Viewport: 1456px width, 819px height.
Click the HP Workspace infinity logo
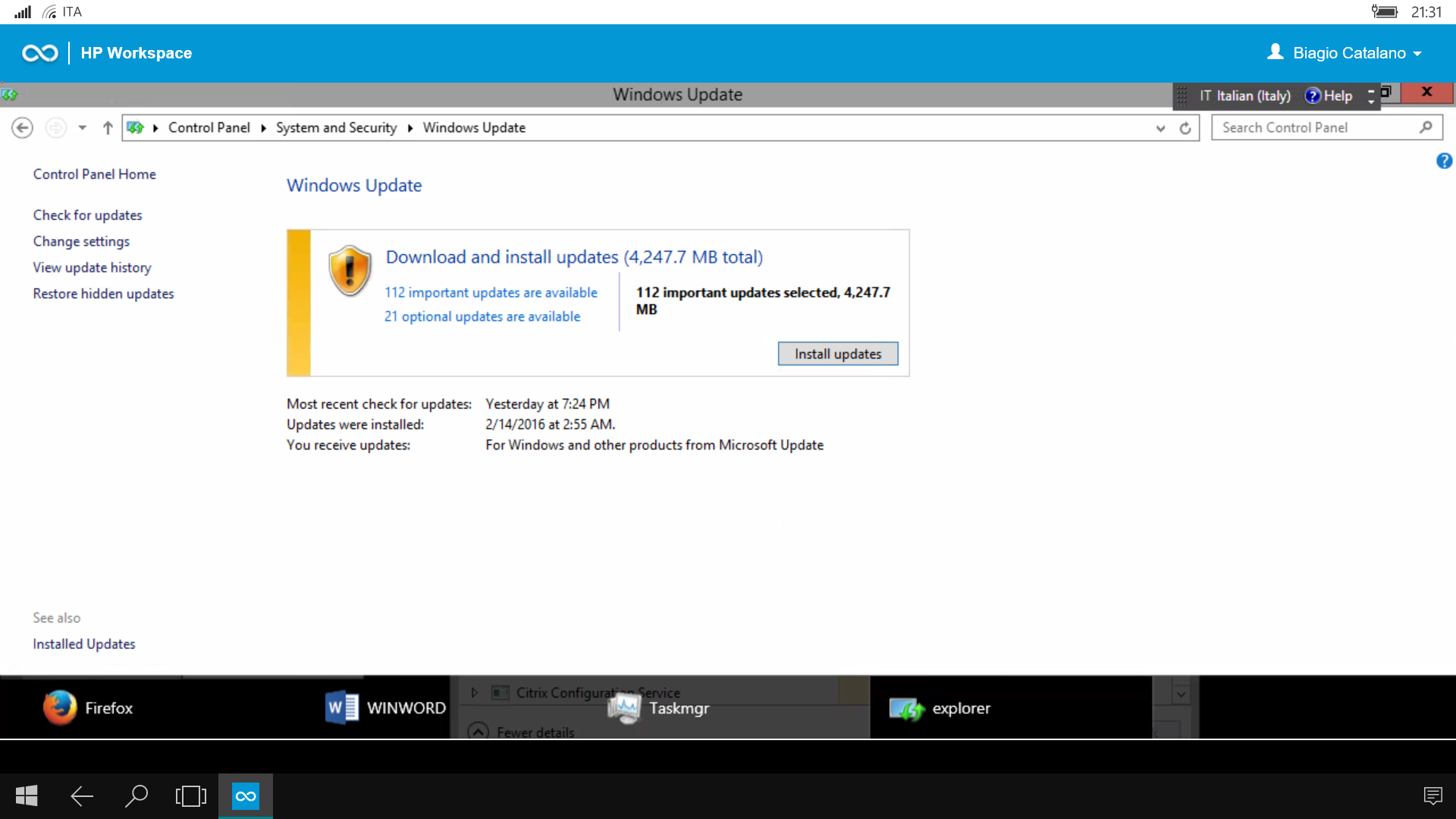40,53
